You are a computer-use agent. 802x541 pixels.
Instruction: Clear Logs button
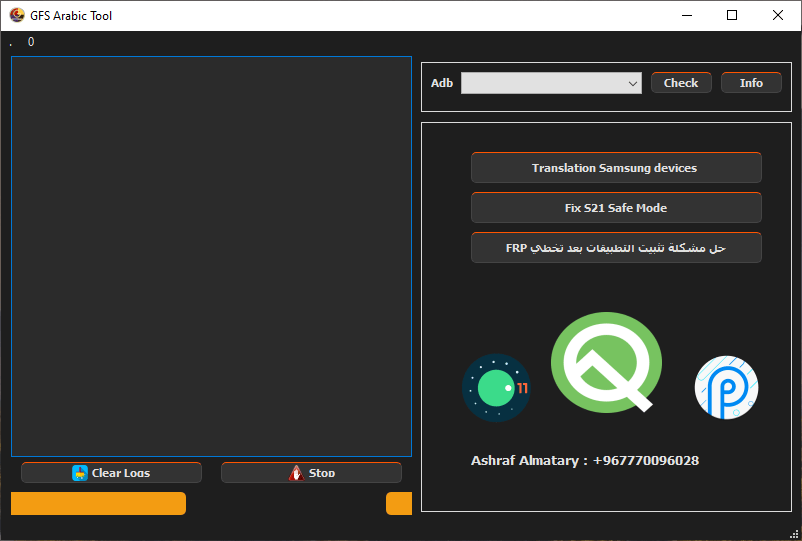tap(112, 472)
